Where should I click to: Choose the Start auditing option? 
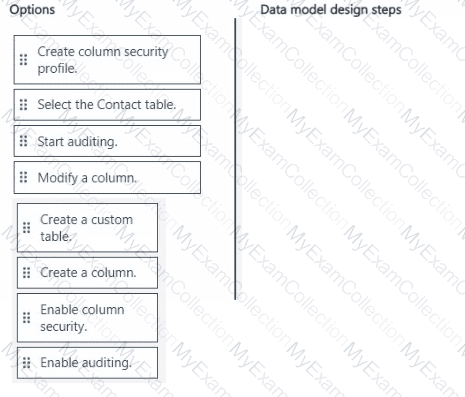tap(107, 141)
